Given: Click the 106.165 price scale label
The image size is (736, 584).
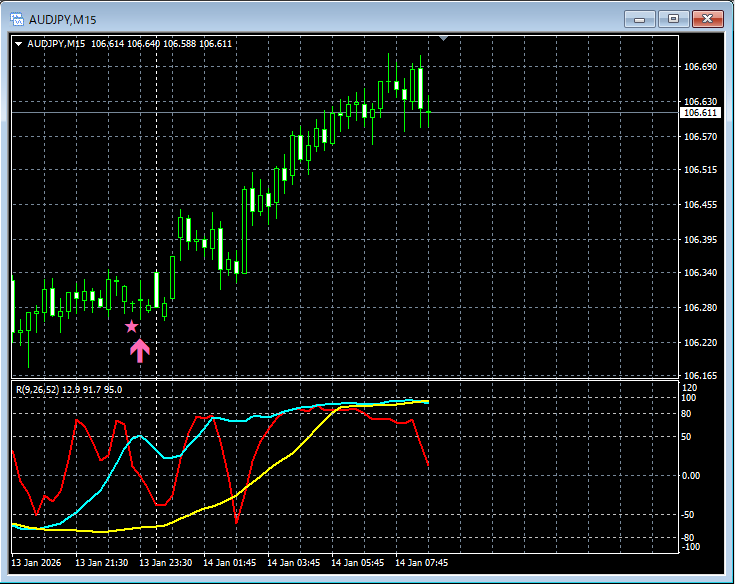Looking at the screenshot, I should click(x=700, y=376).
